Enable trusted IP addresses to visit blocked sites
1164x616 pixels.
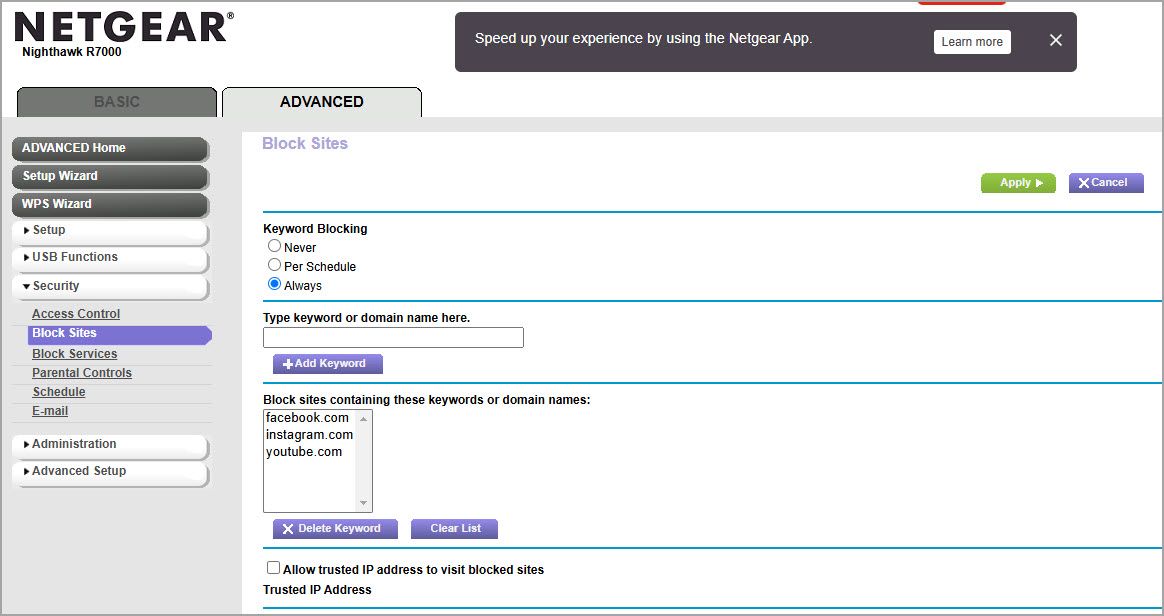tap(273, 567)
